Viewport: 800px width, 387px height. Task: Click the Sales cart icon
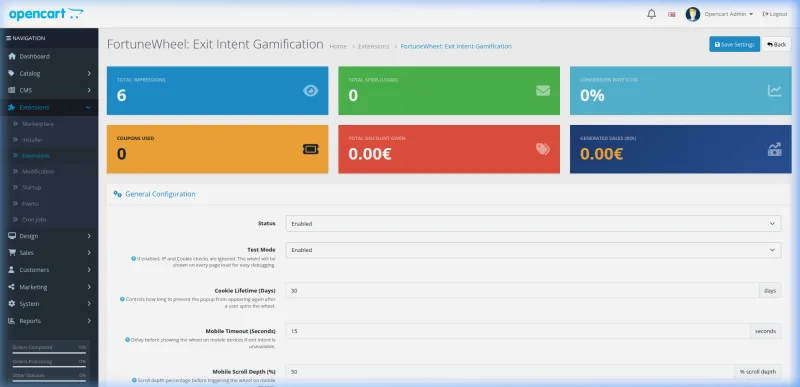pyautogui.click(x=12, y=253)
